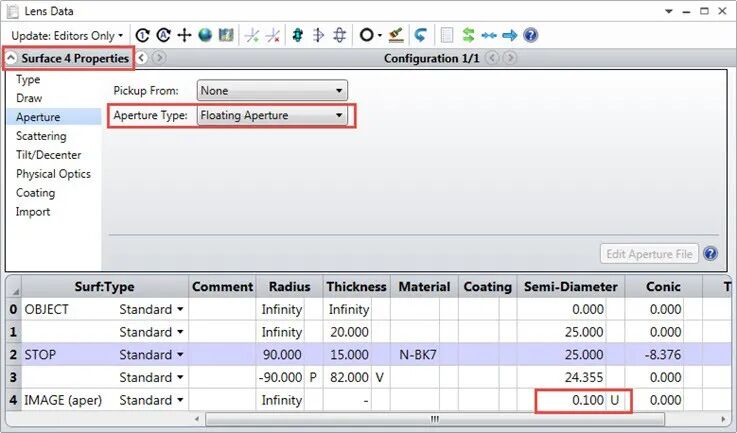Open surface 3 type dropdown arrow
This screenshot has width=737, height=433.
[180, 377]
